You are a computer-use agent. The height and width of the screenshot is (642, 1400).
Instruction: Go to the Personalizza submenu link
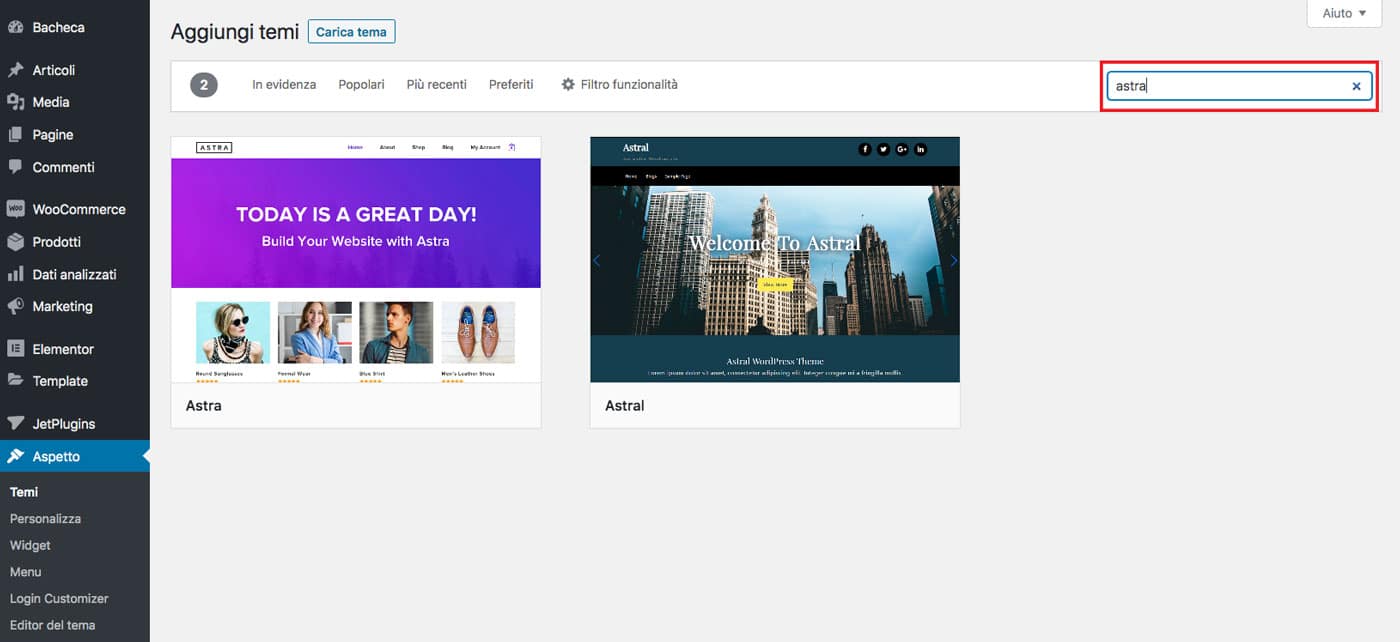tap(45, 519)
